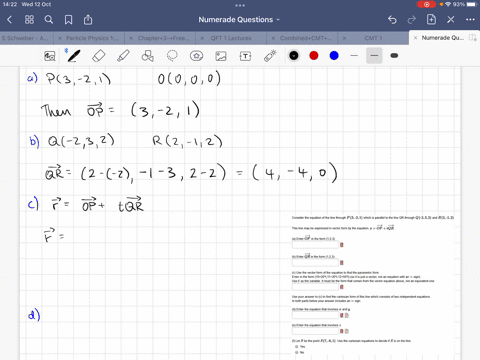Open the Elements sticker tool

pos(196,56)
